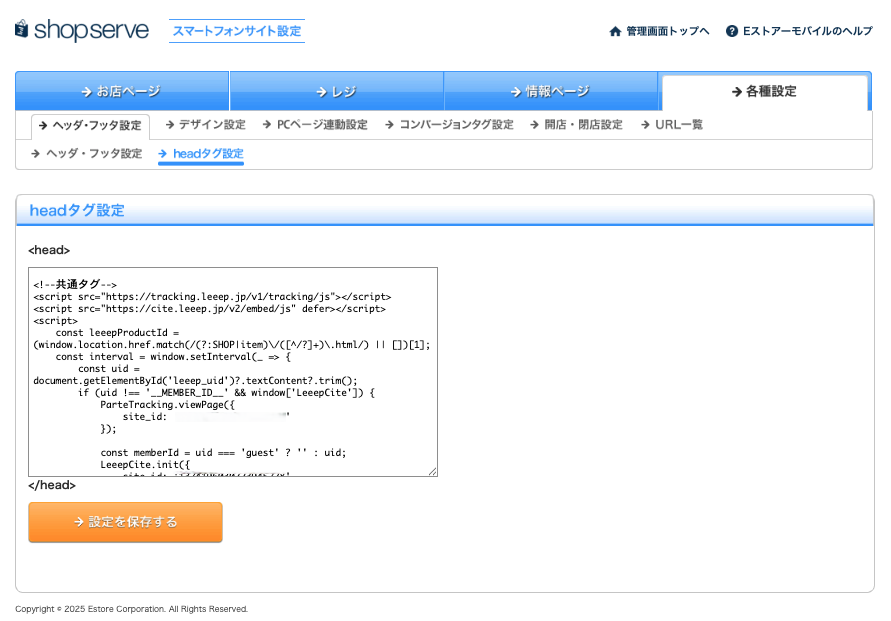Screen dimensions: 891x621
Task: Click arrow icon before デザイン設定
Action: click(170, 124)
